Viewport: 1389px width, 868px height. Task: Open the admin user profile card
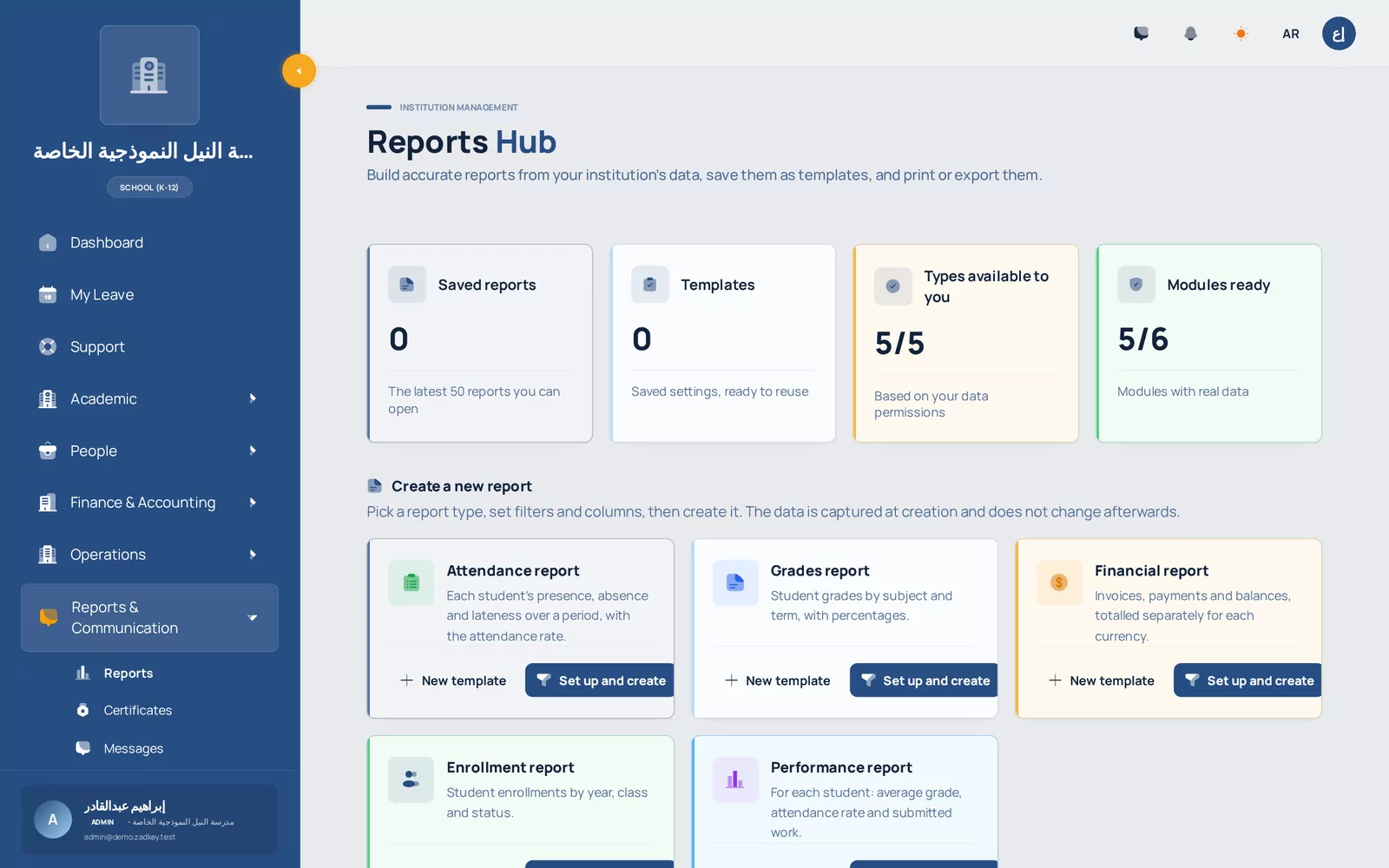pyautogui.click(x=149, y=820)
